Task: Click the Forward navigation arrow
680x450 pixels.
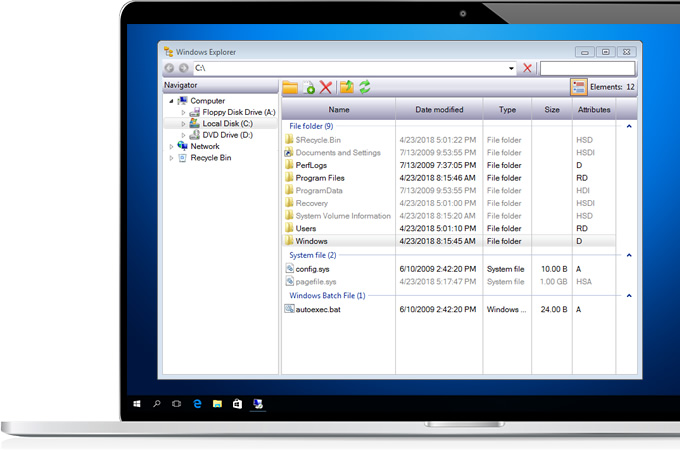Action: pyautogui.click(x=184, y=68)
